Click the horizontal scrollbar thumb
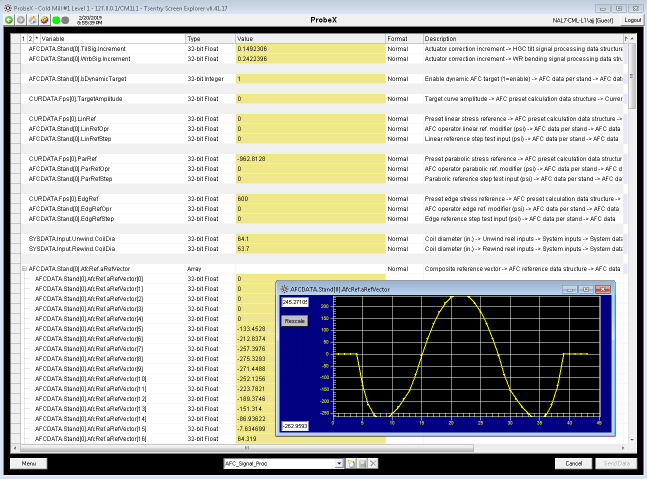 [247, 448]
